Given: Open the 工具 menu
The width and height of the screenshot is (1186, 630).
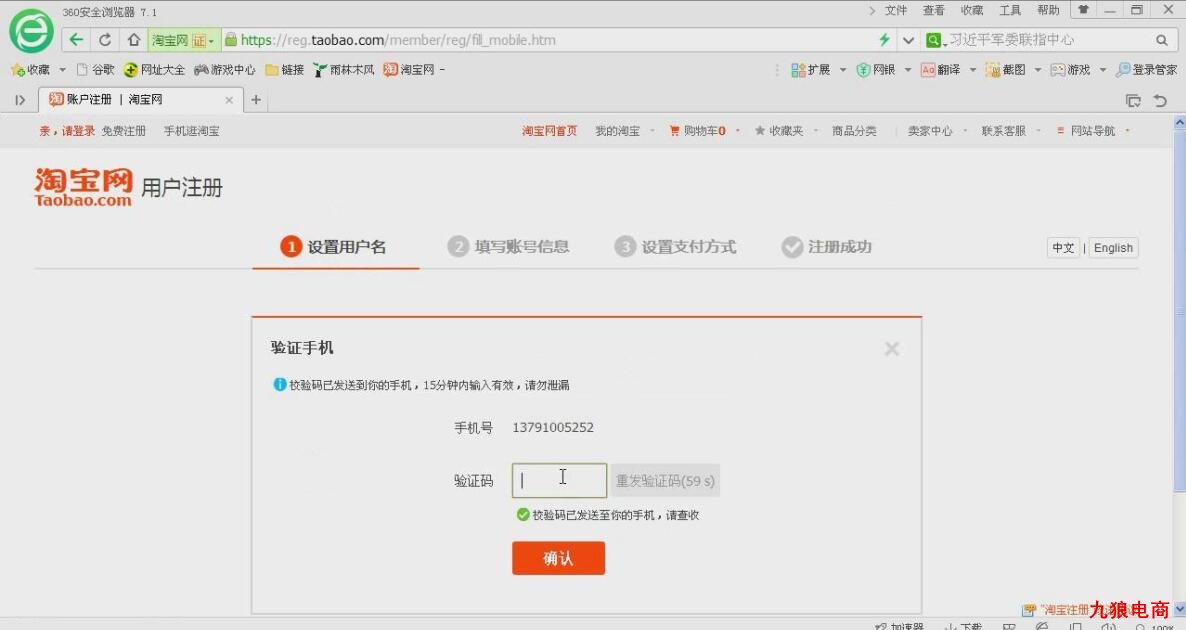Looking at the screenshot, I should (x=1009, y=10).
